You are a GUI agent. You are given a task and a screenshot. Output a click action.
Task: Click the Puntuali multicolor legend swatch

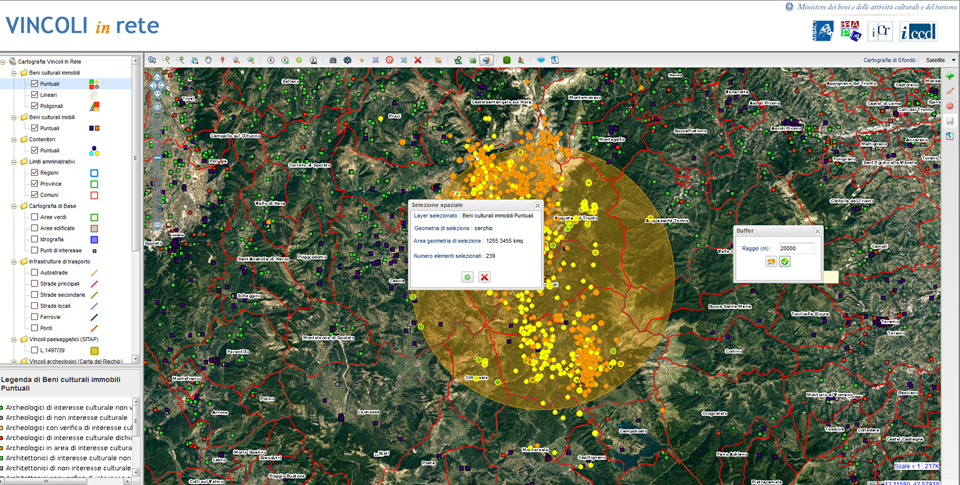(x=94, y=84)
